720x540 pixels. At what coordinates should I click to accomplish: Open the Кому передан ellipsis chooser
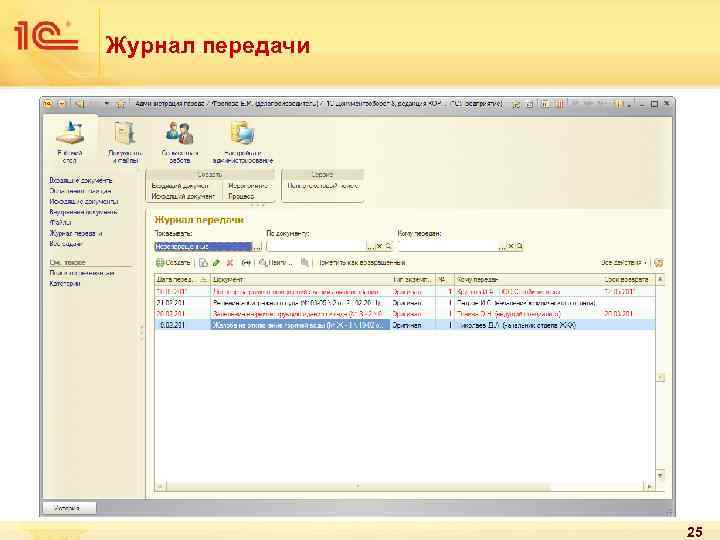pyautogui.click(x=502, y=247)
